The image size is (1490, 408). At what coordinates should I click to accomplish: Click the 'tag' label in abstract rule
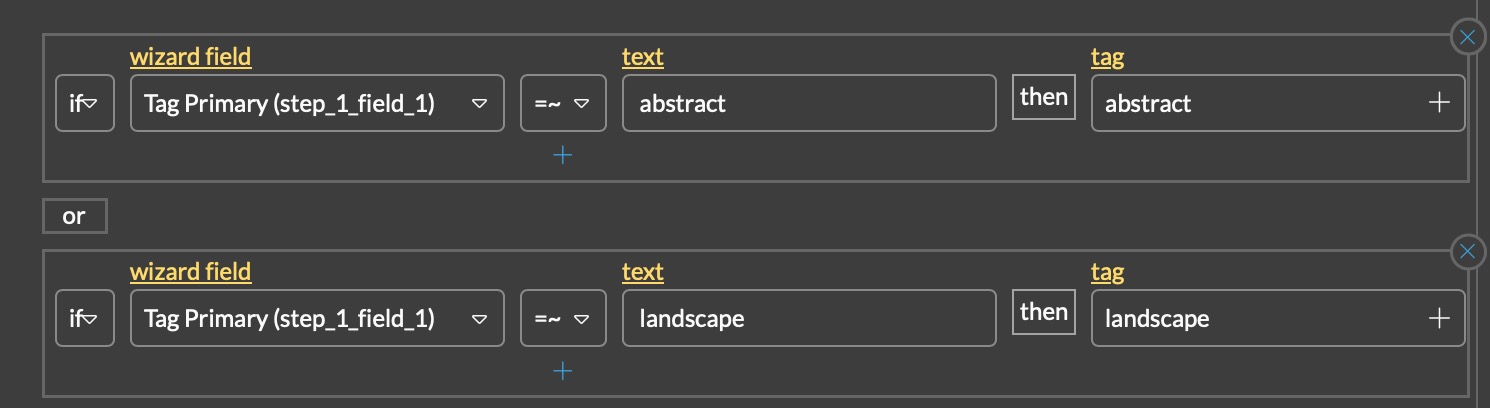pos(1107,57)
